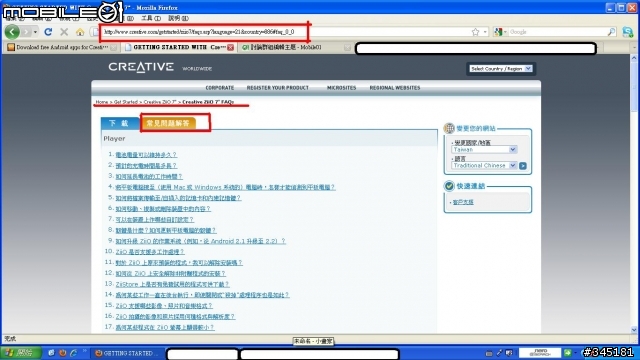The width and height of the screenshot is (640, 360).
Task: Reload the current page
Action: point(48,31)
